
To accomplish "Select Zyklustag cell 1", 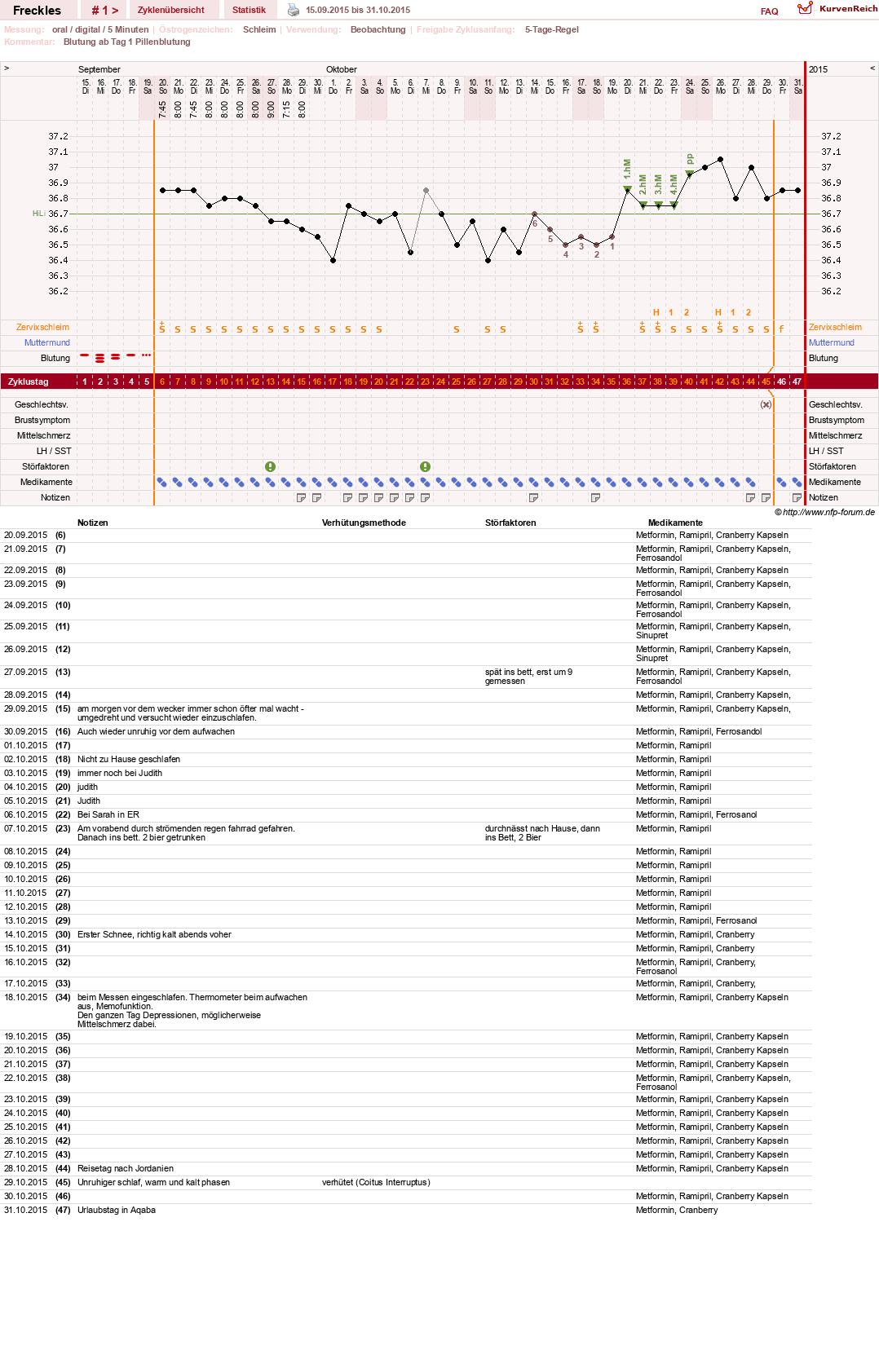I will [85, 382].
